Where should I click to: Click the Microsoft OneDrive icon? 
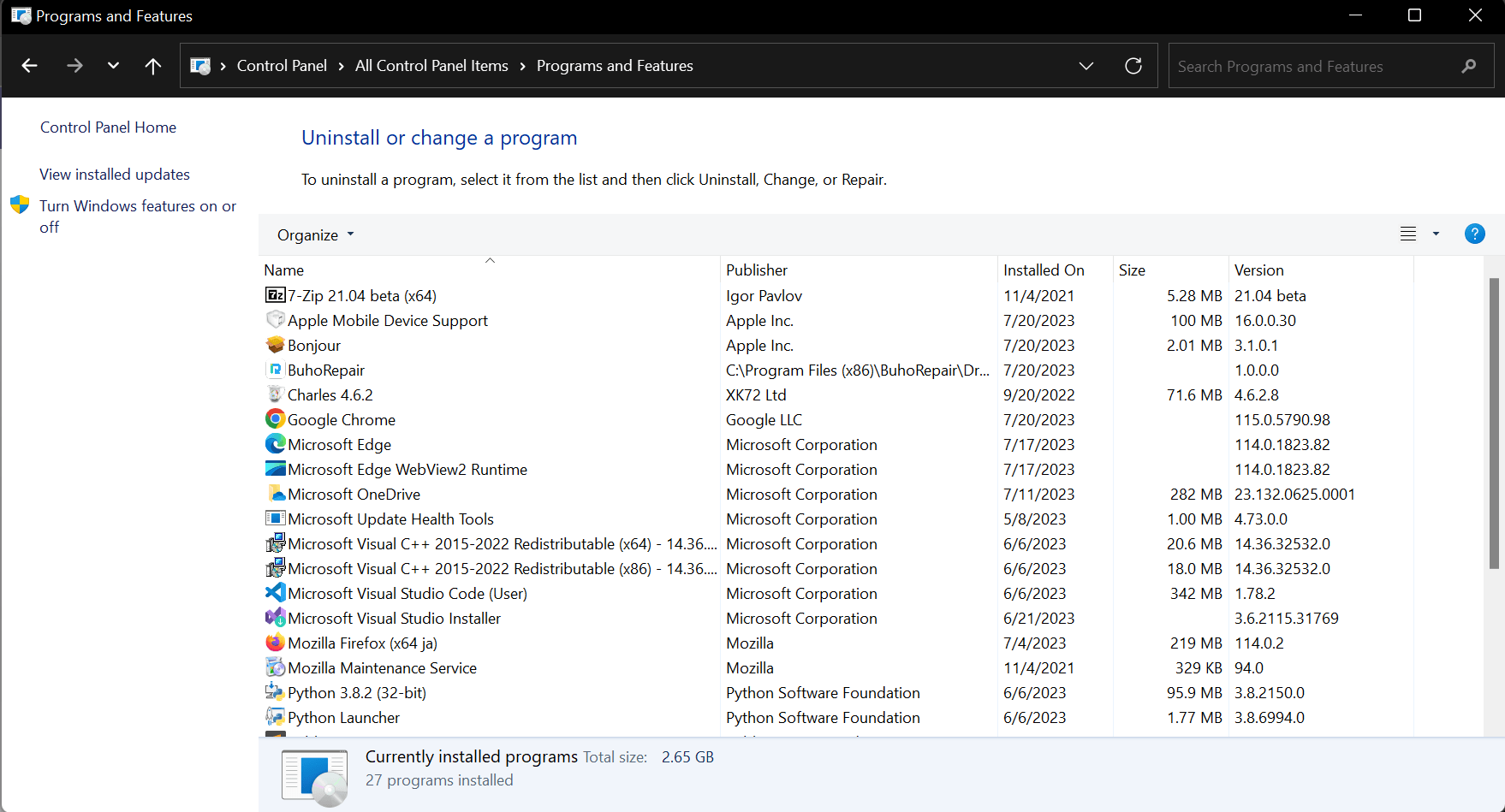[x=275, y=494]
